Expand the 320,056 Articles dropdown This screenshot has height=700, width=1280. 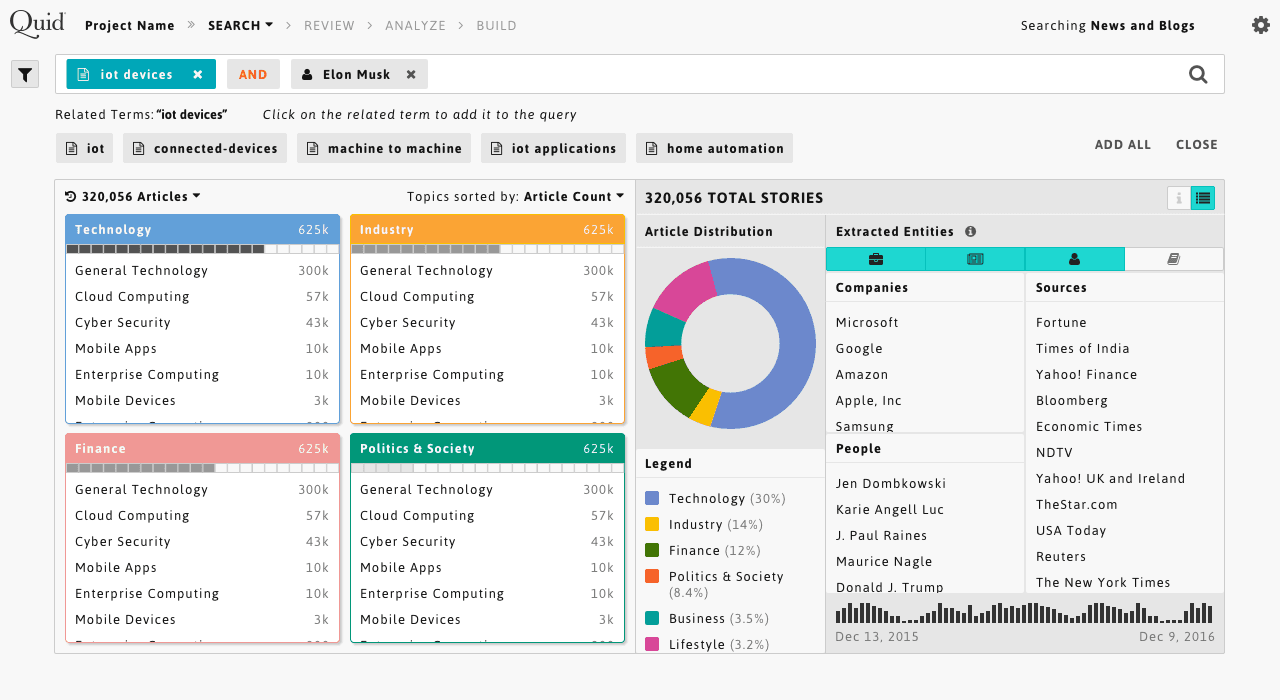(141, 197)
